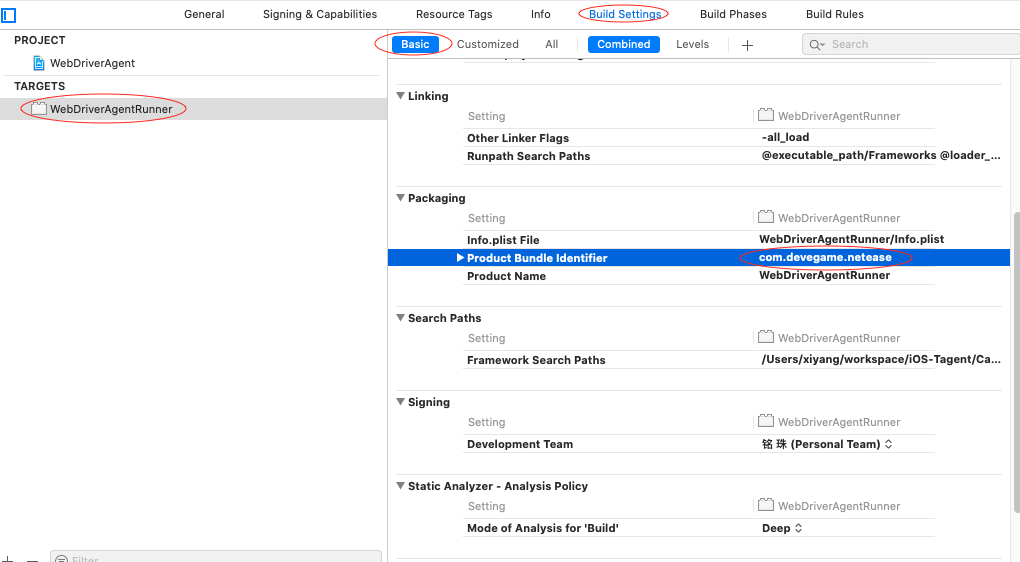
Task: Select the Mode of Analysis for 'Build' setting
Action: point(543,528)
